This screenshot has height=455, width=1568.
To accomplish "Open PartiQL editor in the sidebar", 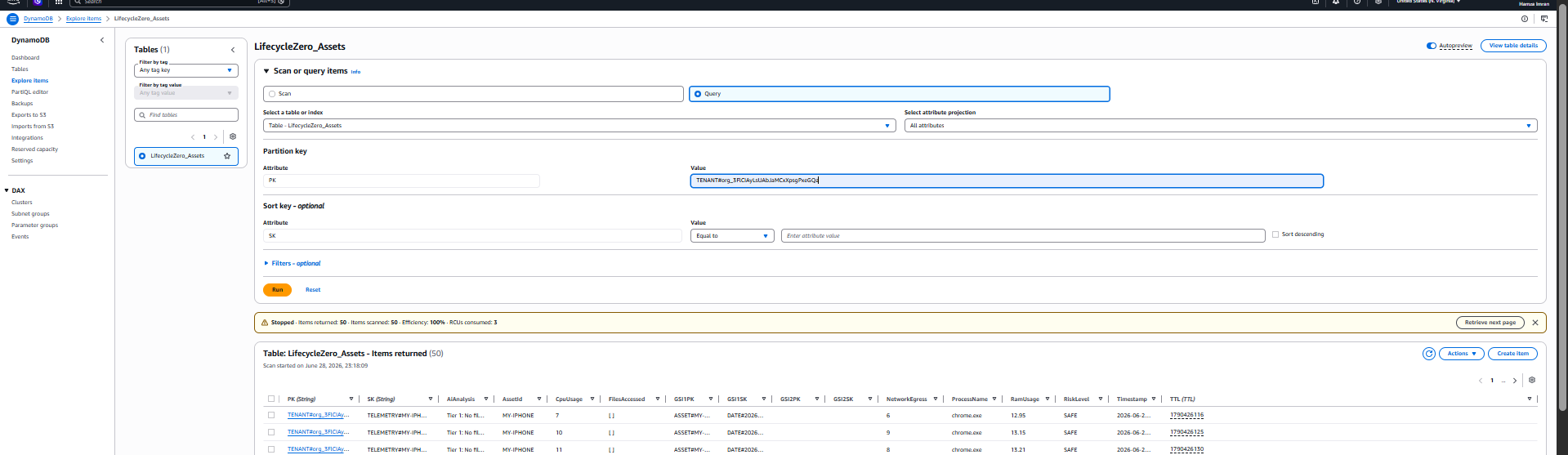I will pyautogui.click(x=30, y=92).
